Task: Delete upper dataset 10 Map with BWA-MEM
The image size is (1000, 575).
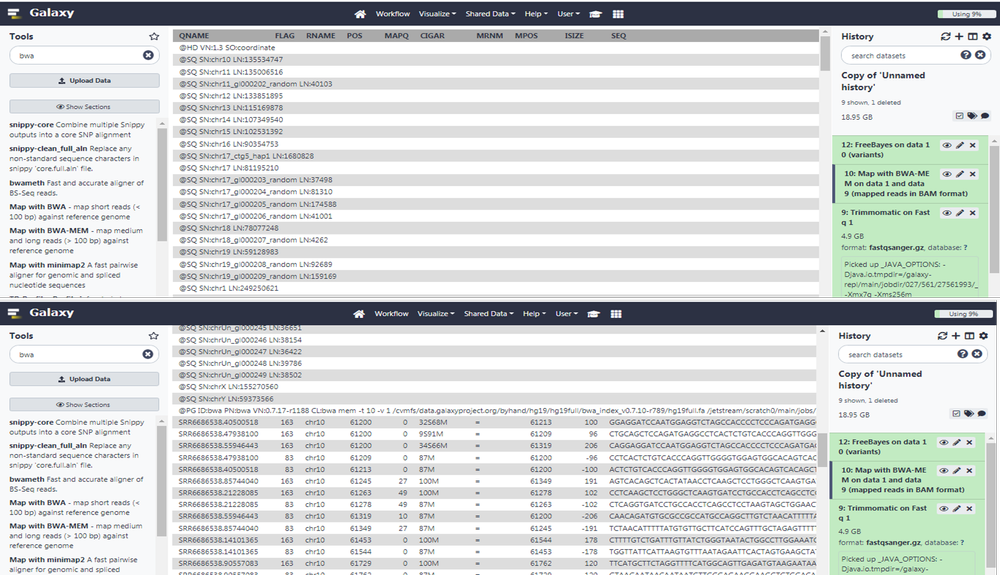Action: [973, 174]
